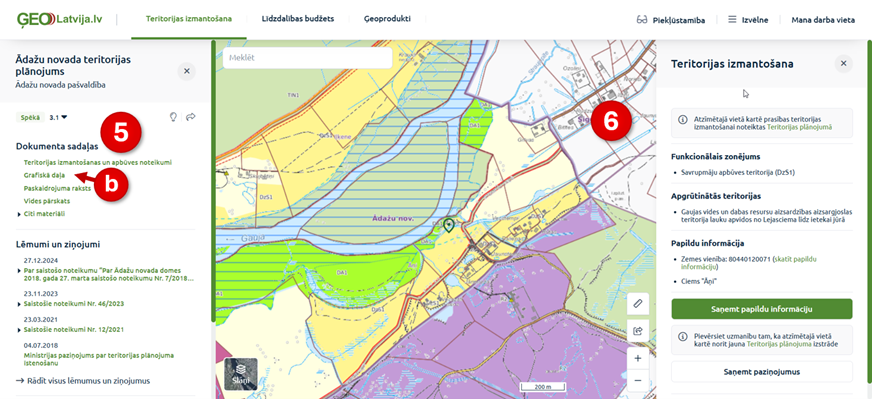
Task: Zoom out with the minus button
Action: point(638,380)
